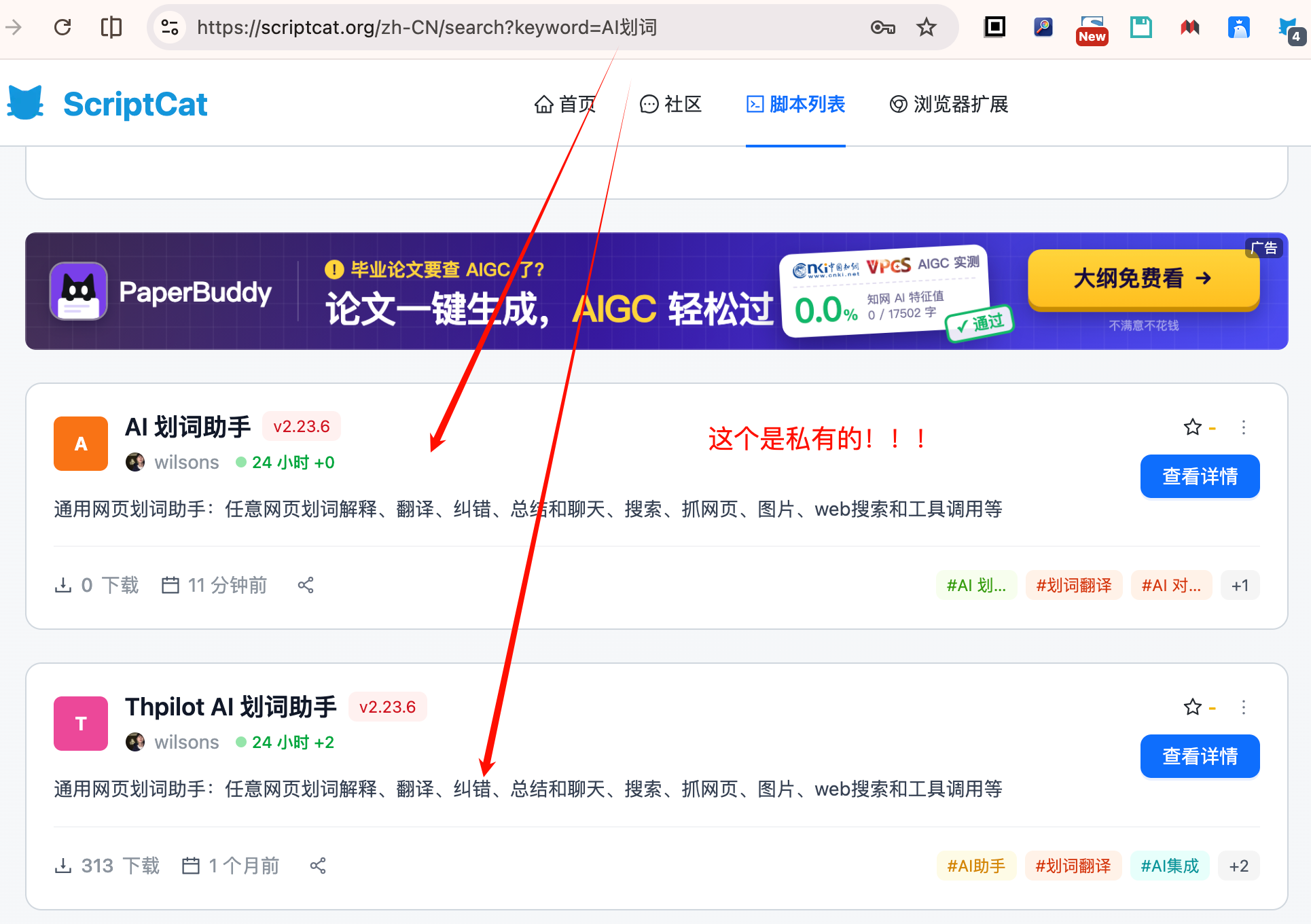Click the password key icon
Image resolution: width=1311 pixels, height=924 pixels.
[x=882, y=27]
